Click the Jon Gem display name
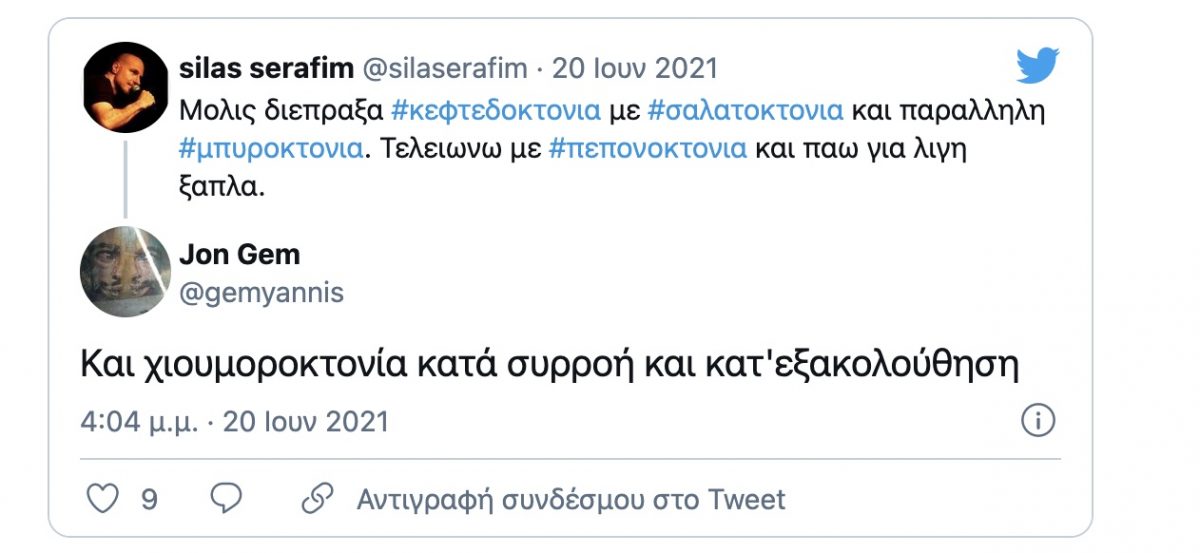The image size is (1200, 553). tap(239, 255)
